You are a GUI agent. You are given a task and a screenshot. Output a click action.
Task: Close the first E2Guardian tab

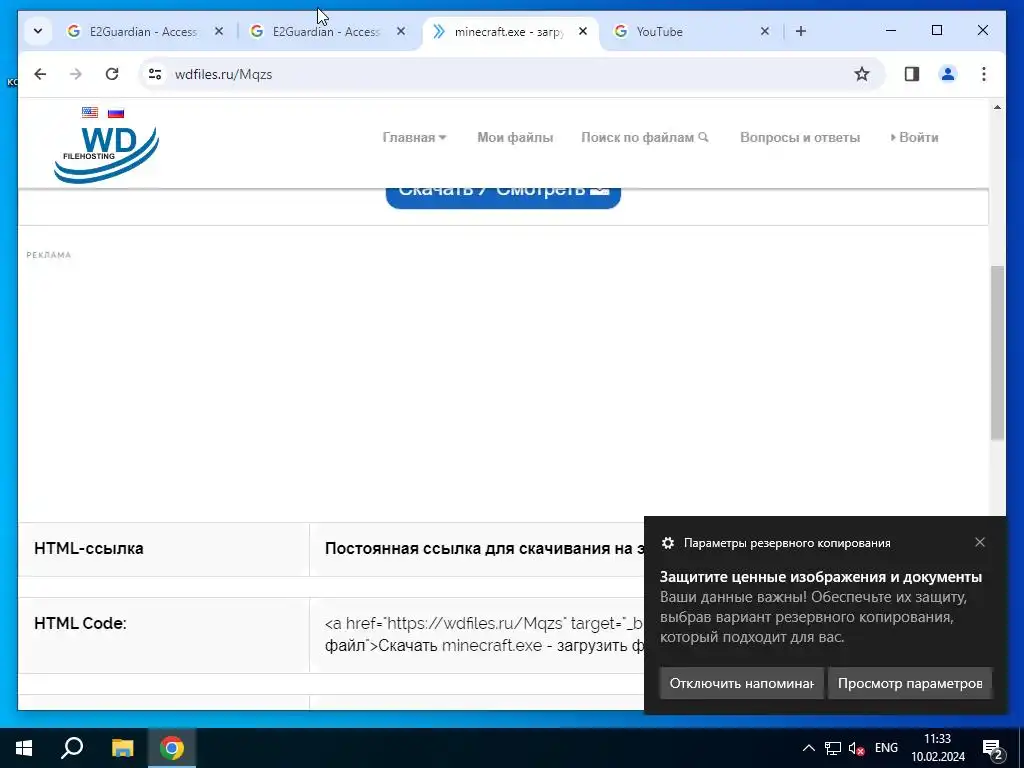(219, 31)
